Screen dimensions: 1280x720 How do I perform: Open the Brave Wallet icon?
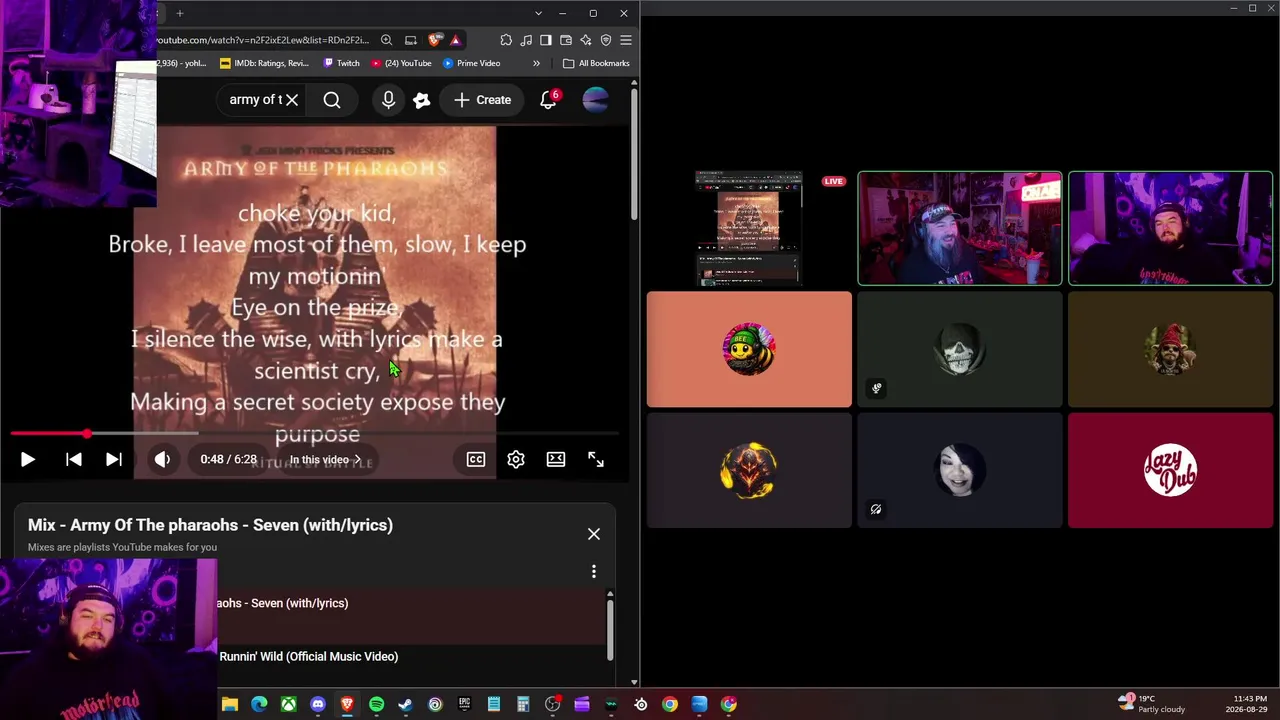coord(566,40)
